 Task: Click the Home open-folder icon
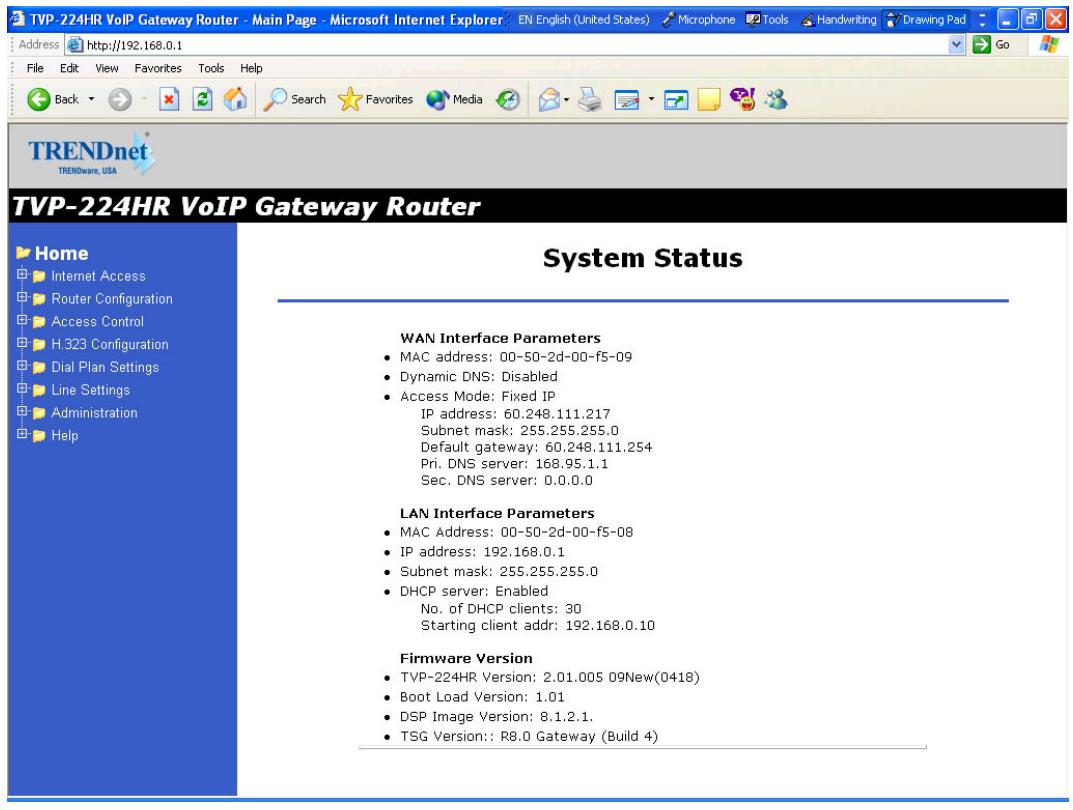[x=24, y=253]
